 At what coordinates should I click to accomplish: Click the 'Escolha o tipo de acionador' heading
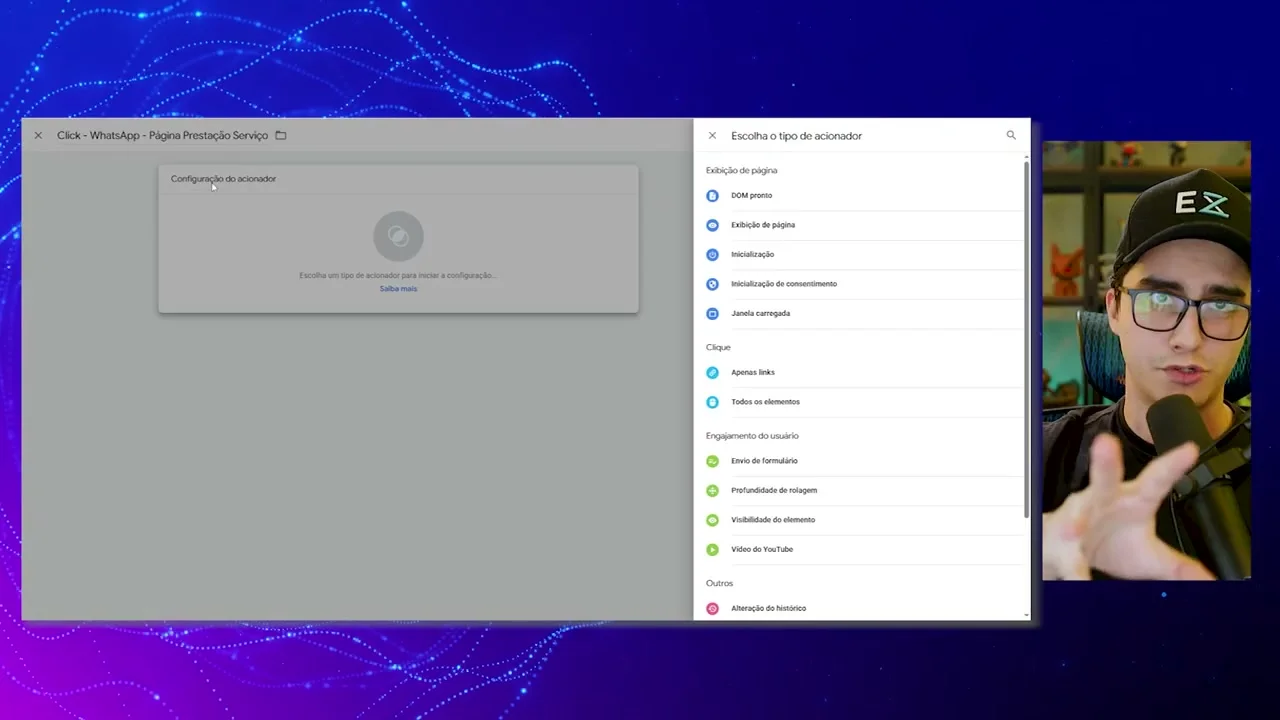pyautogui.click(x=796, y=136)
